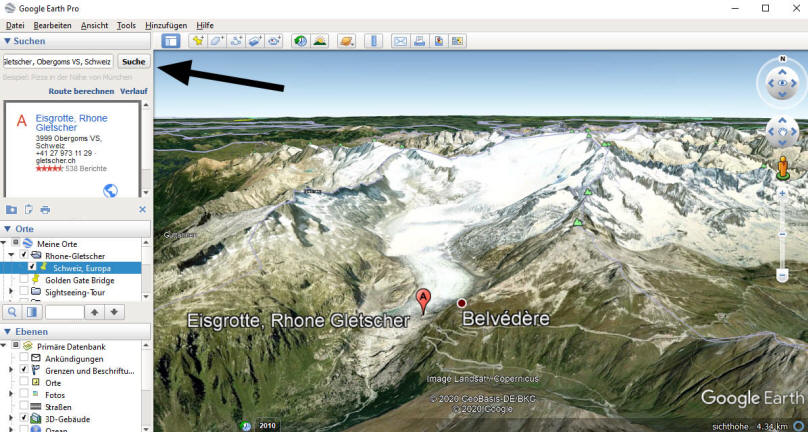808x432 pixels.
Task: Open the Bearbeiten menu
Action: pos(53,25)
